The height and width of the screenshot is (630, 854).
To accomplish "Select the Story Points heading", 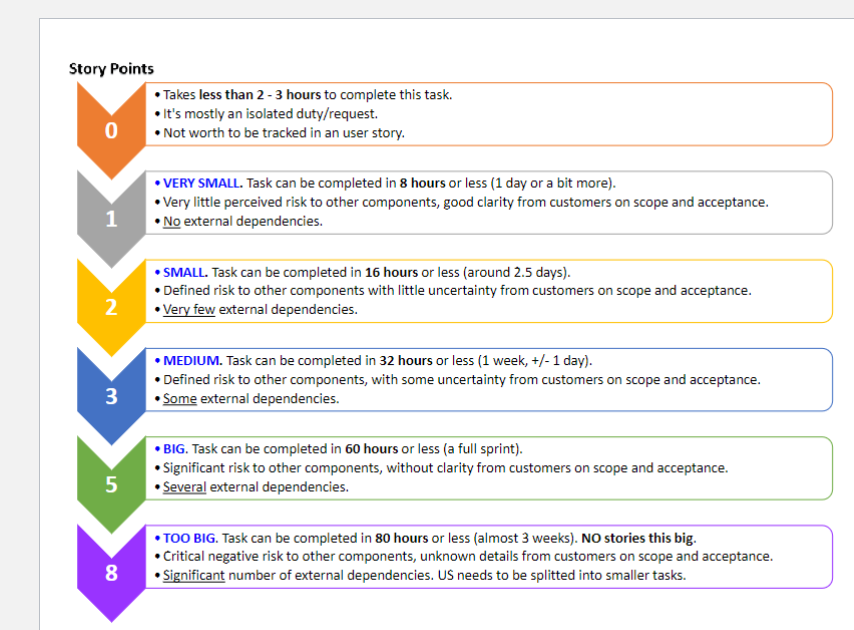I will pyautogui.click(x=111, y=69).
